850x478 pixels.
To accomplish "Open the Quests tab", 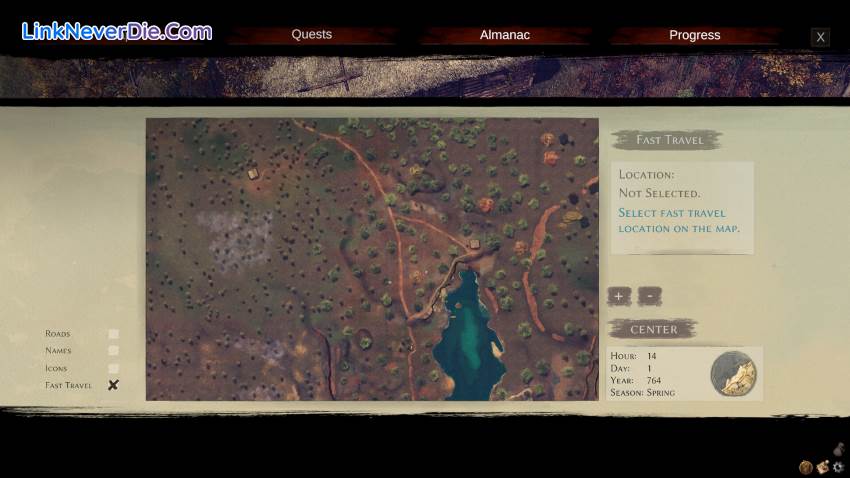I will point(311,35).
